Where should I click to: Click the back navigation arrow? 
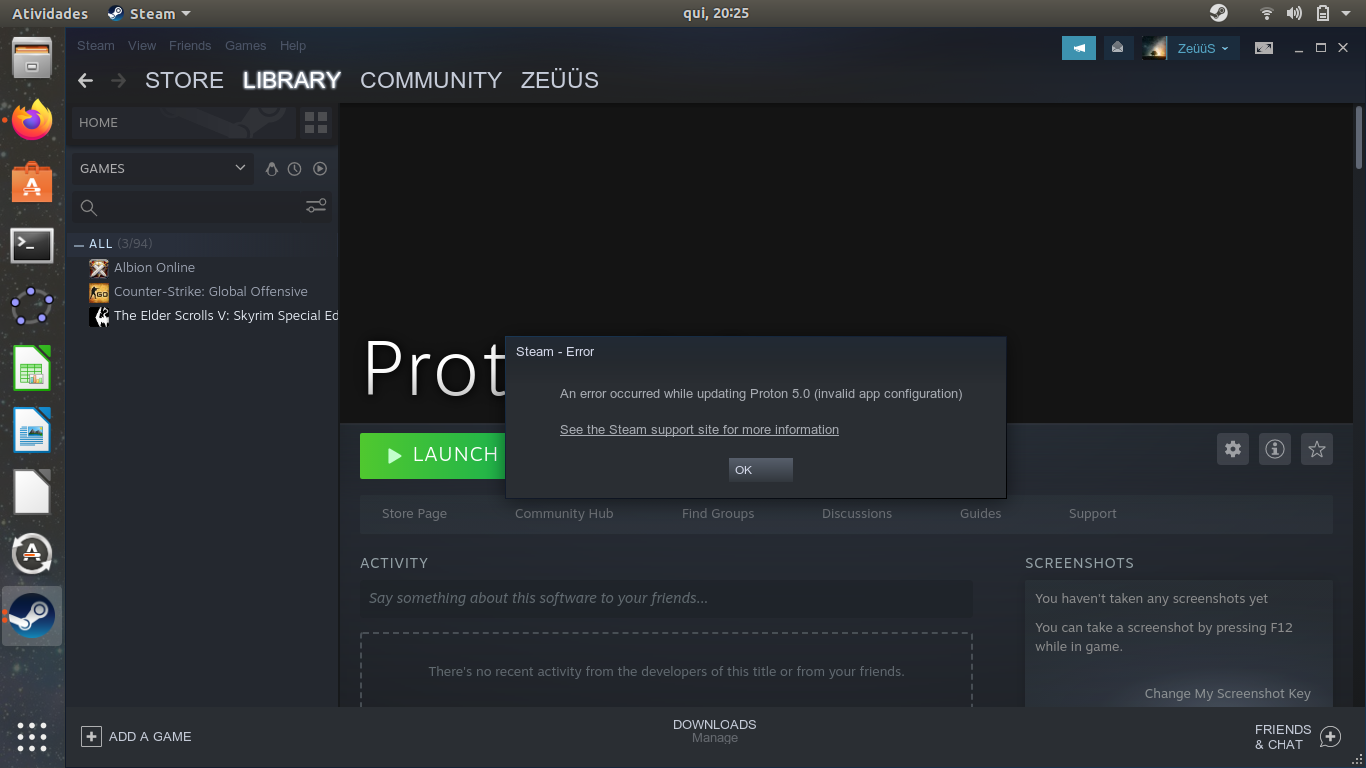pos(85,81)
